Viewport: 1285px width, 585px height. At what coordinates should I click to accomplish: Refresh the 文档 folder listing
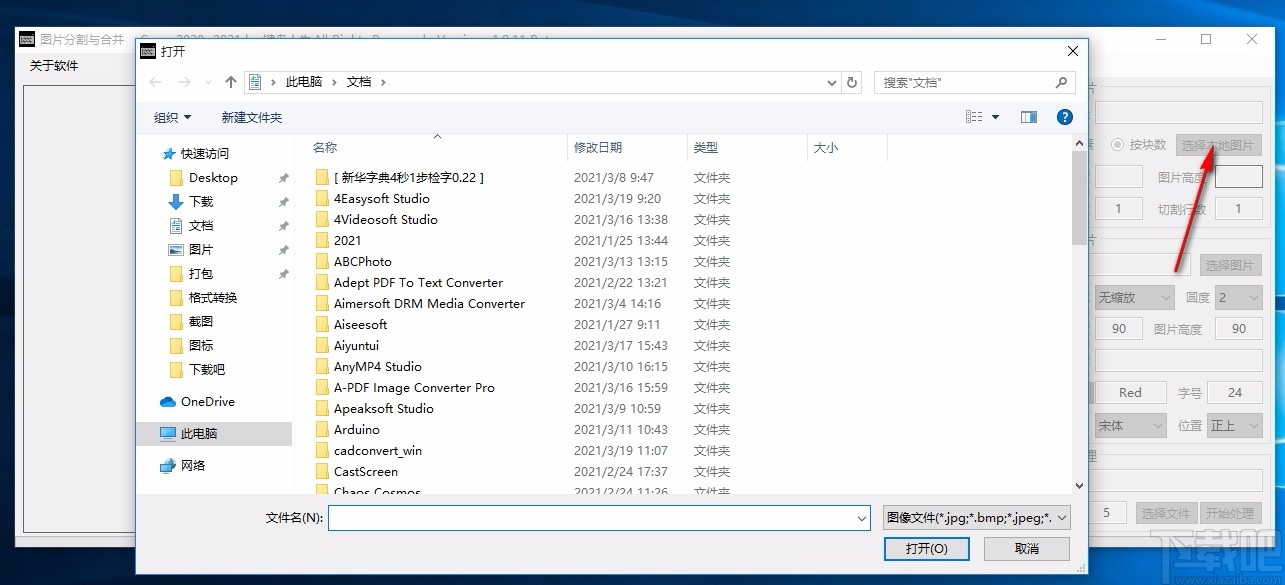(x=852, y=82)
